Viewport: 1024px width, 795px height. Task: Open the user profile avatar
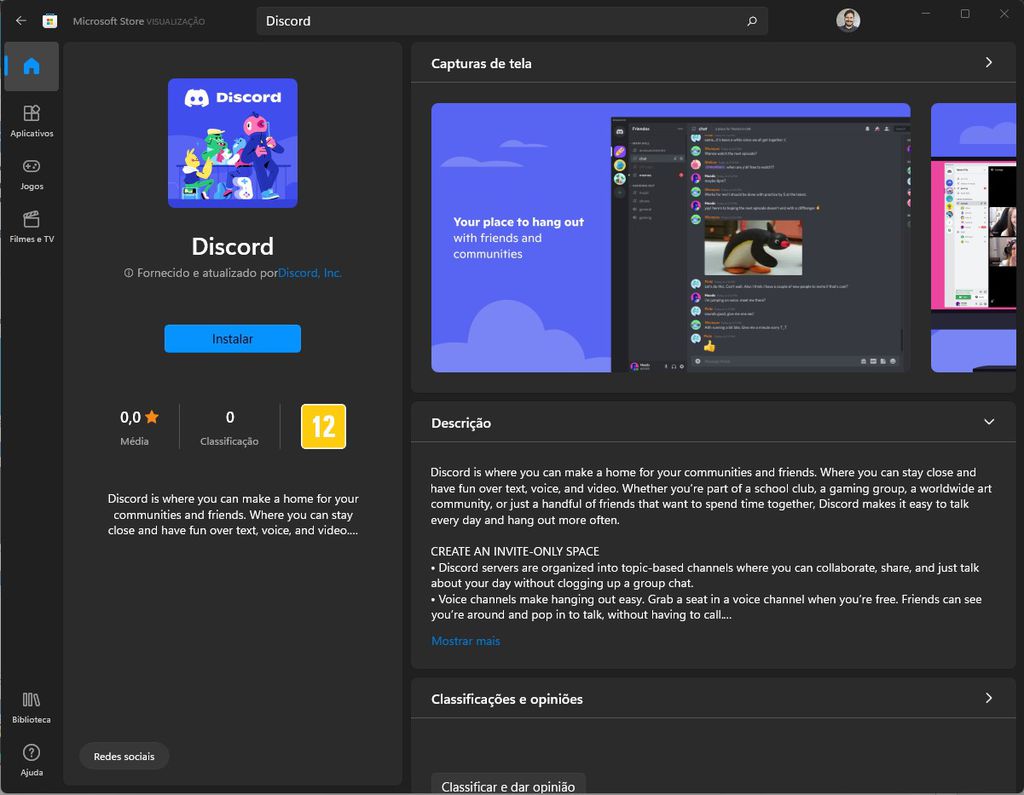[848, 20]
